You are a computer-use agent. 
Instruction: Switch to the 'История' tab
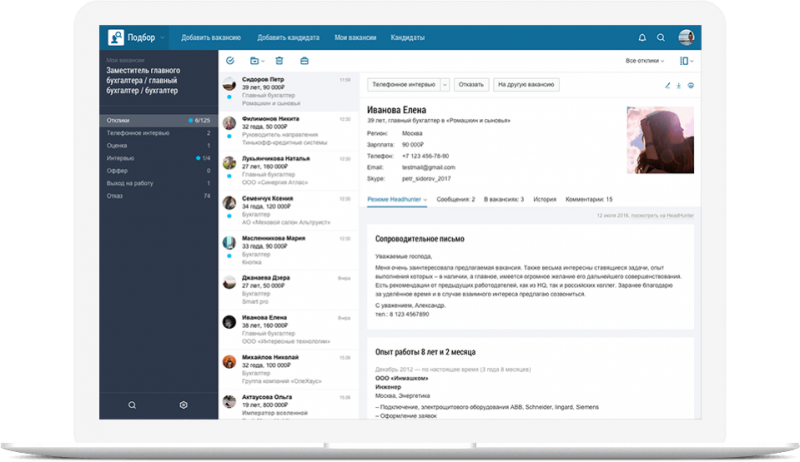coord(544,200)
